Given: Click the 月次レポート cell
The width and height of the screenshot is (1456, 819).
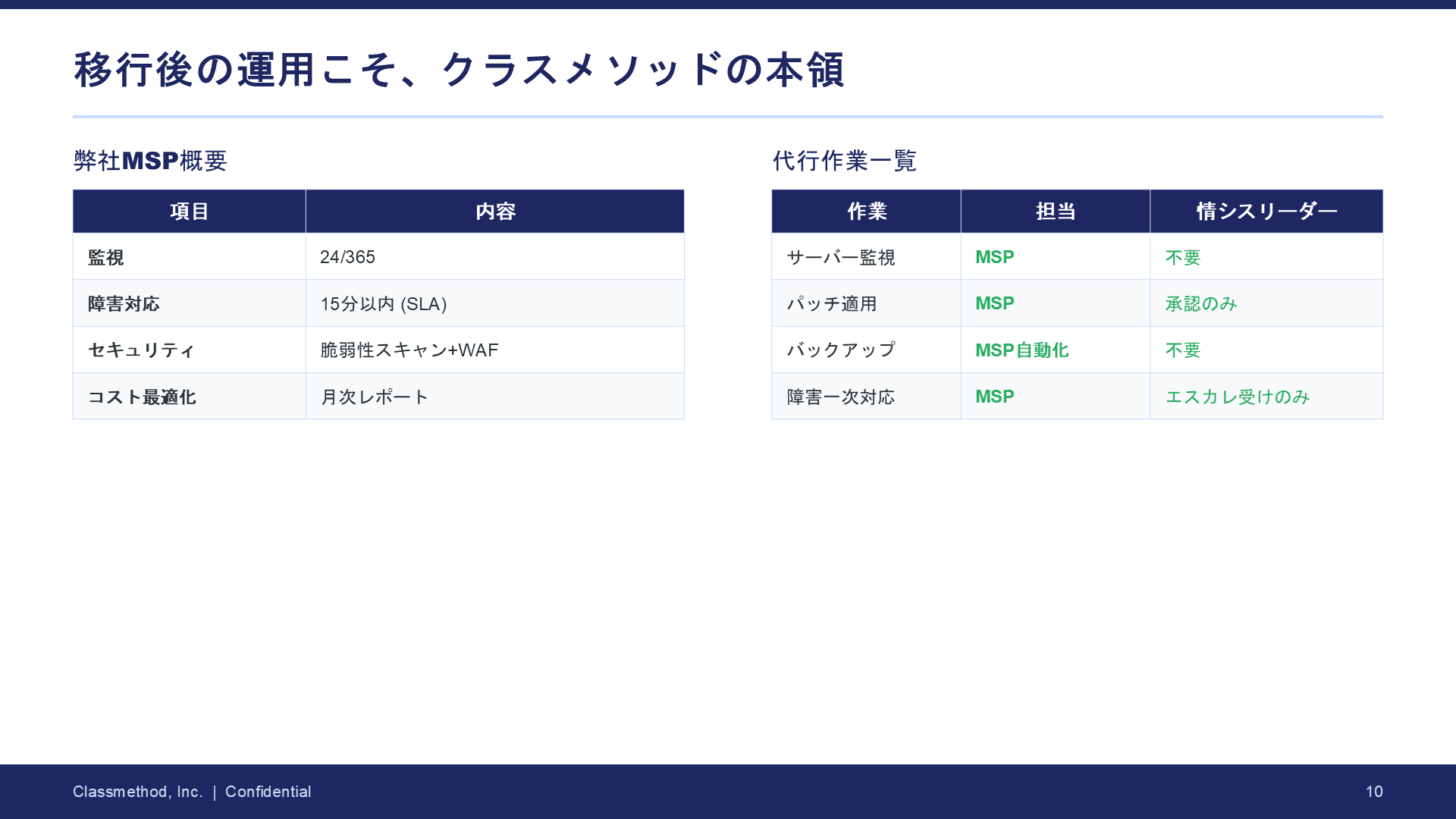Looking at the screenshot, I should [x=375, y=397].
